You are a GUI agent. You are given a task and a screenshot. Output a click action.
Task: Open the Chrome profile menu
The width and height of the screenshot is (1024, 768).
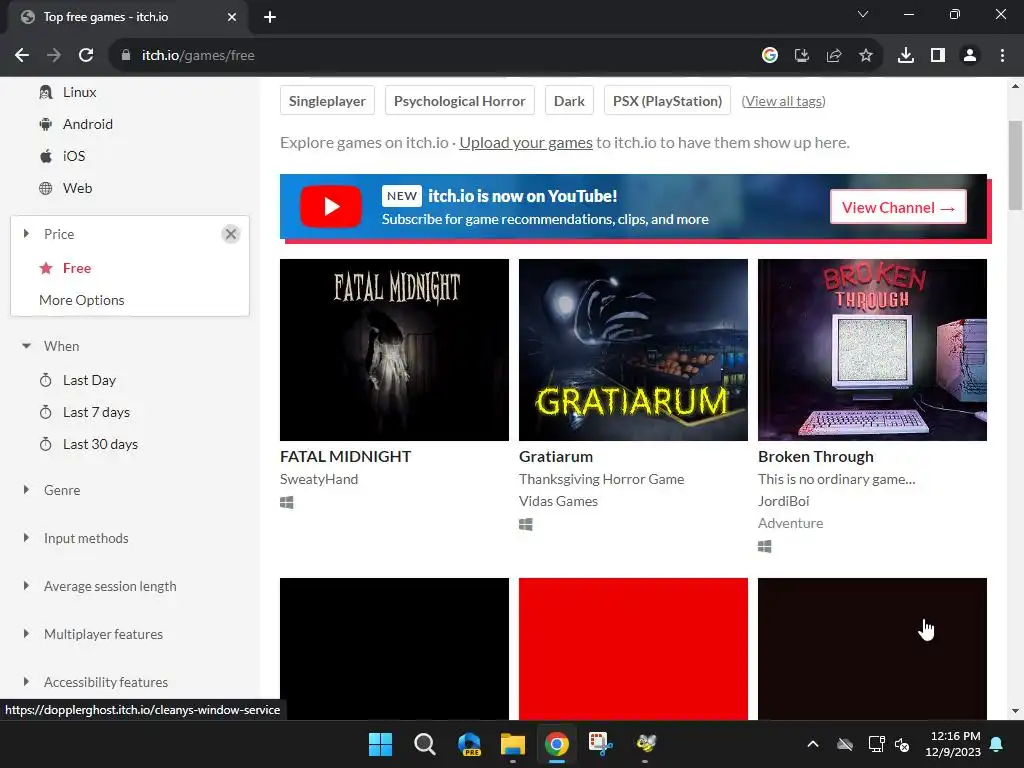click(x=970, y=56)
